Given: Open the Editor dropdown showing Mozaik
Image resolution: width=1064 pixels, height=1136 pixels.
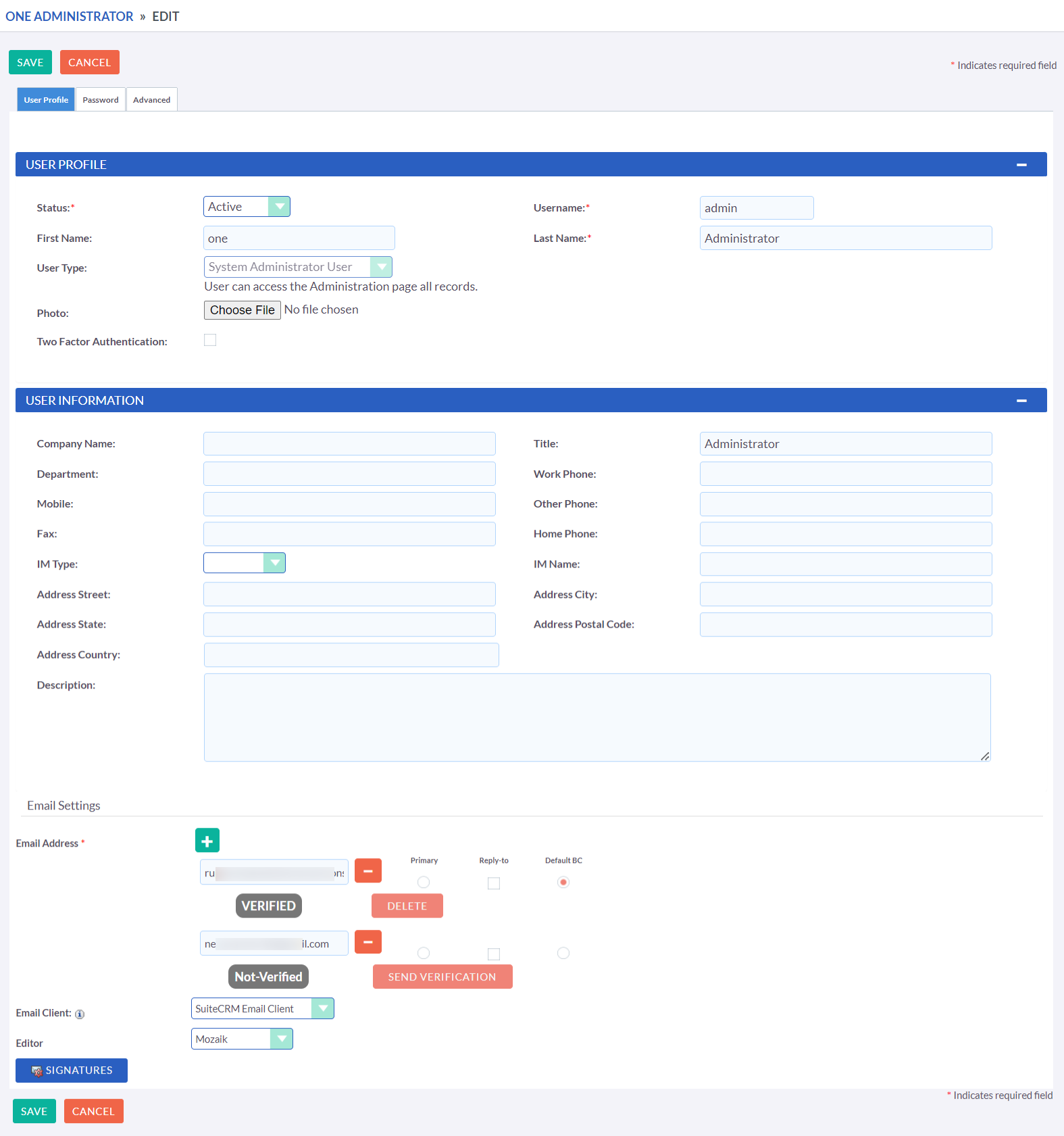Looking at the screenshot, I should coord(242,1039).
